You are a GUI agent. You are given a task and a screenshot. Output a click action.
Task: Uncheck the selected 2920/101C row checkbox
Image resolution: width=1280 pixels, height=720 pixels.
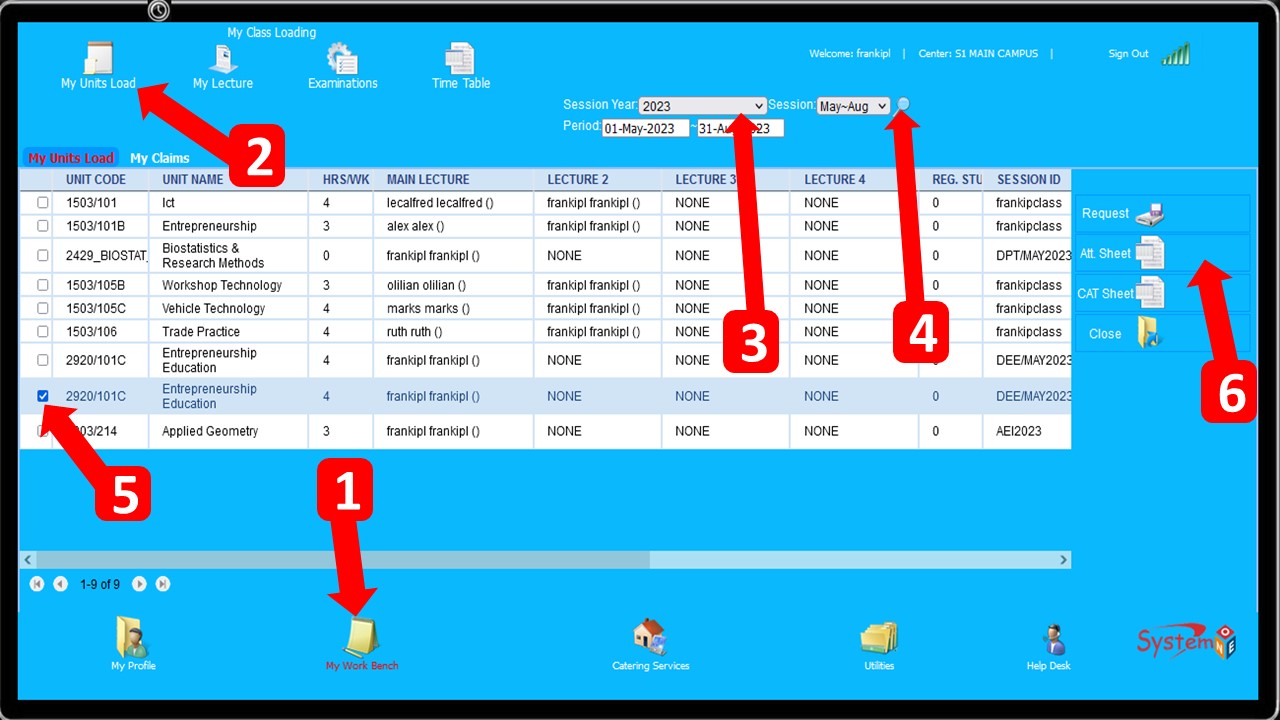43,396
